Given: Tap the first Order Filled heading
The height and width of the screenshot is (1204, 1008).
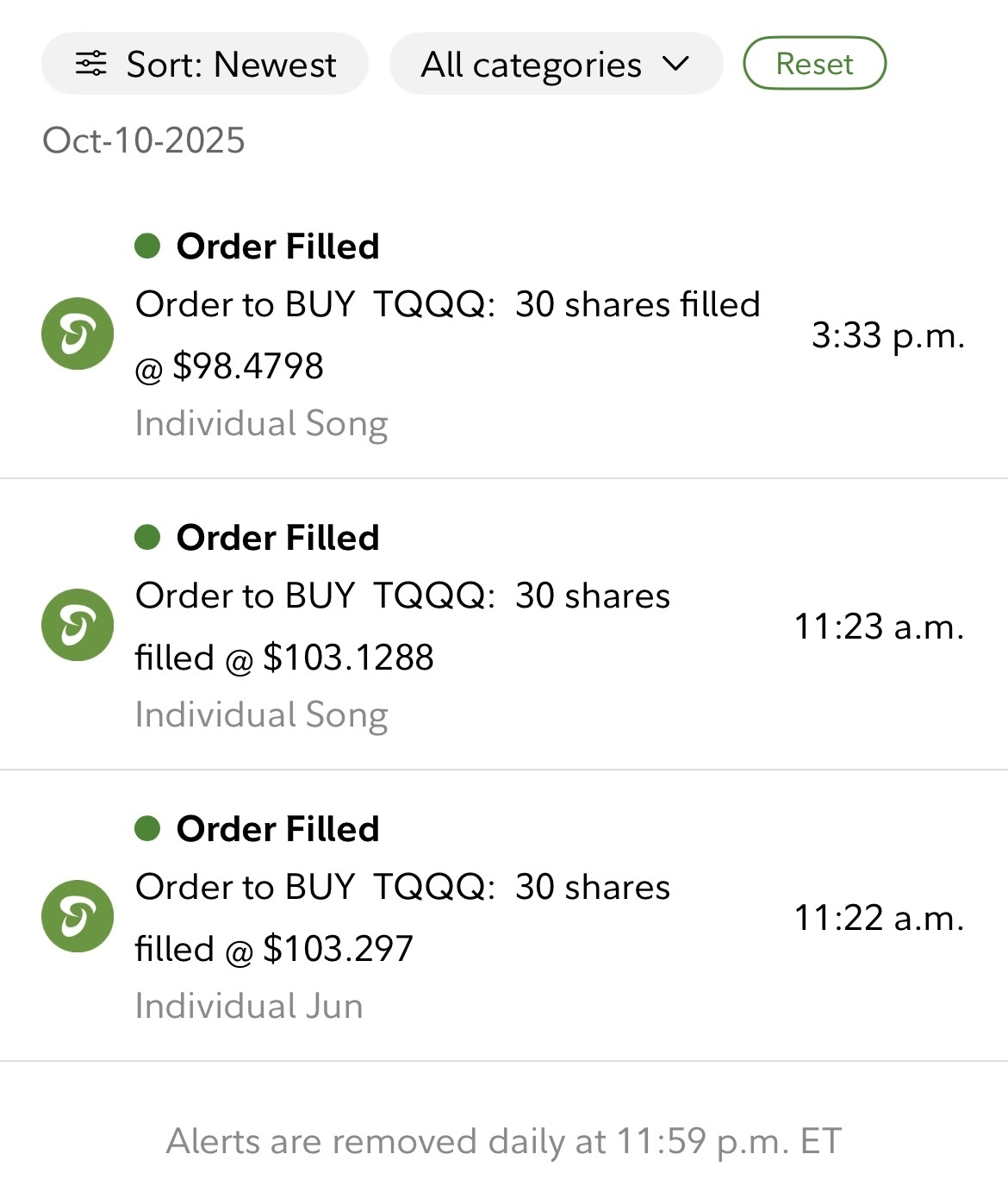Looking at the screenshot, I should pos(277,246).
